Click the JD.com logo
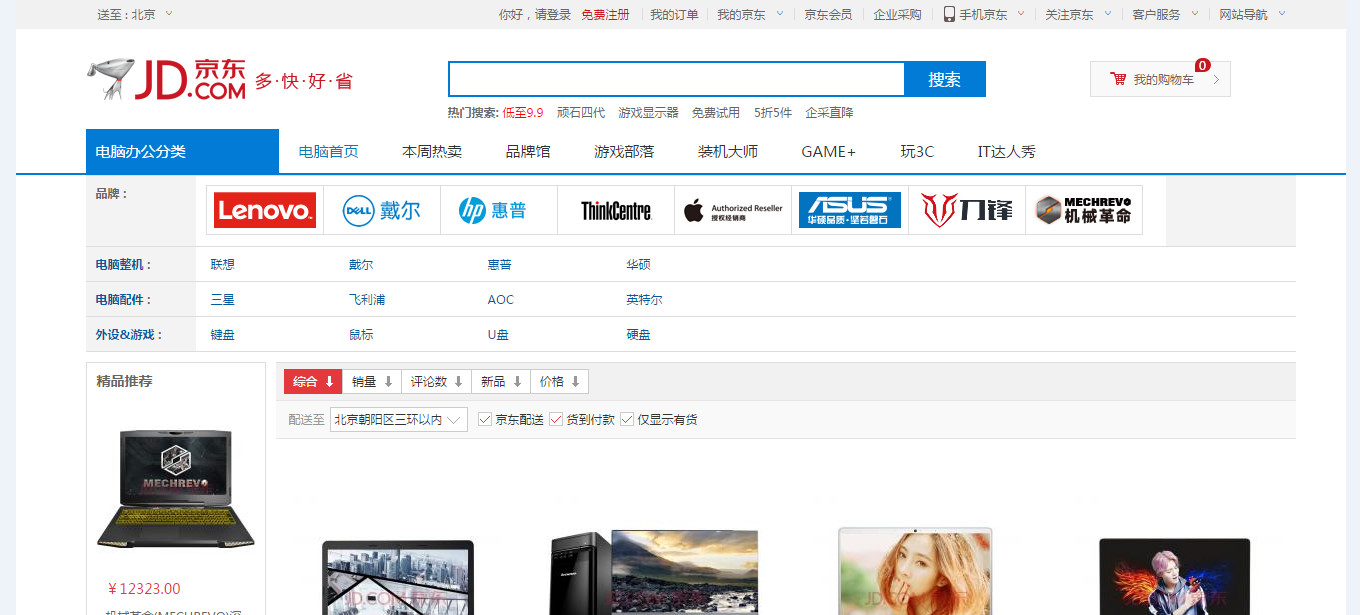The image size is (1360, 615). point(166,80)
